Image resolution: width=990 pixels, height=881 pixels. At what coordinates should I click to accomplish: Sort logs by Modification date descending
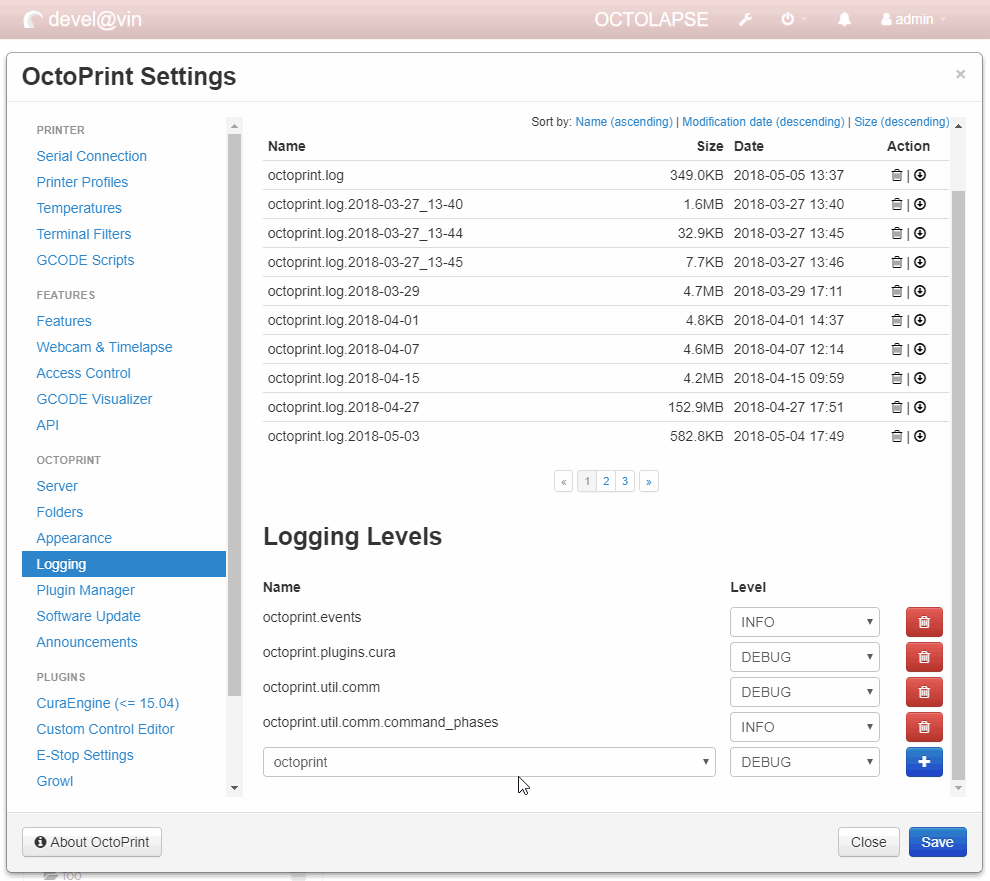(x=763, y=121)
